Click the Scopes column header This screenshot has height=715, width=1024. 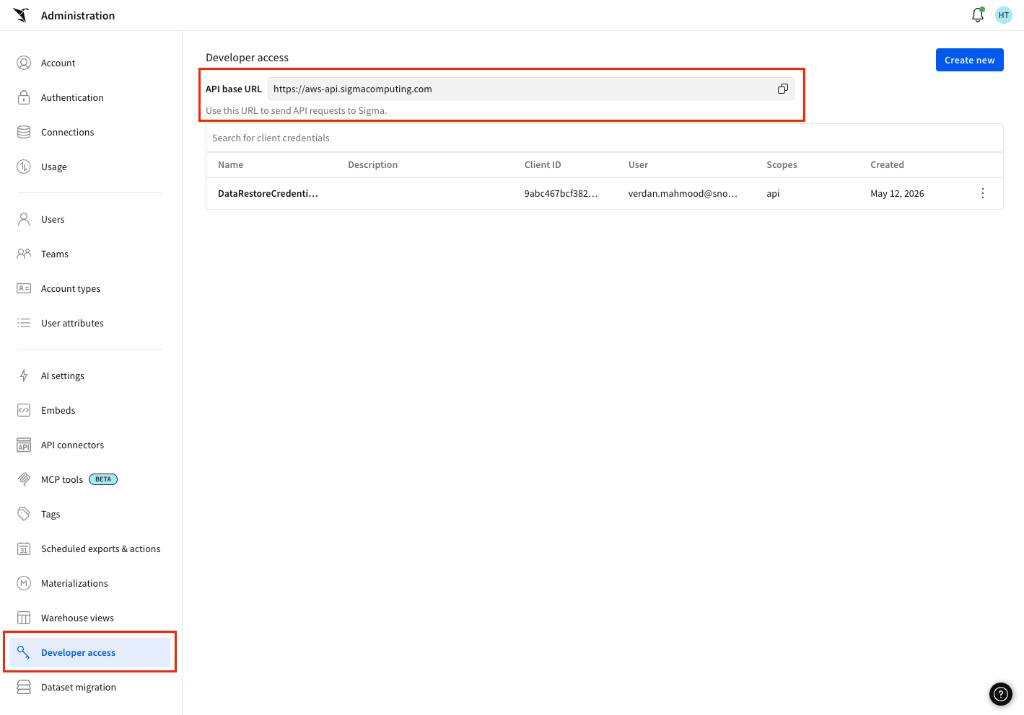[782, 165]
